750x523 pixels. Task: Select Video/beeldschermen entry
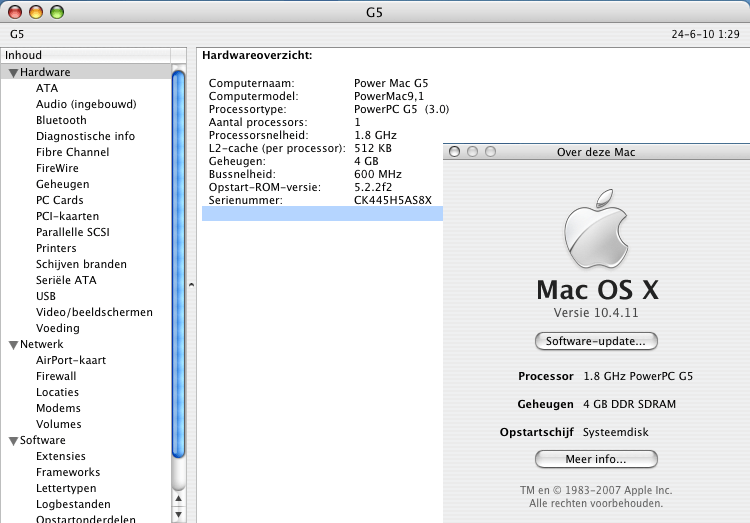(94, 312)
